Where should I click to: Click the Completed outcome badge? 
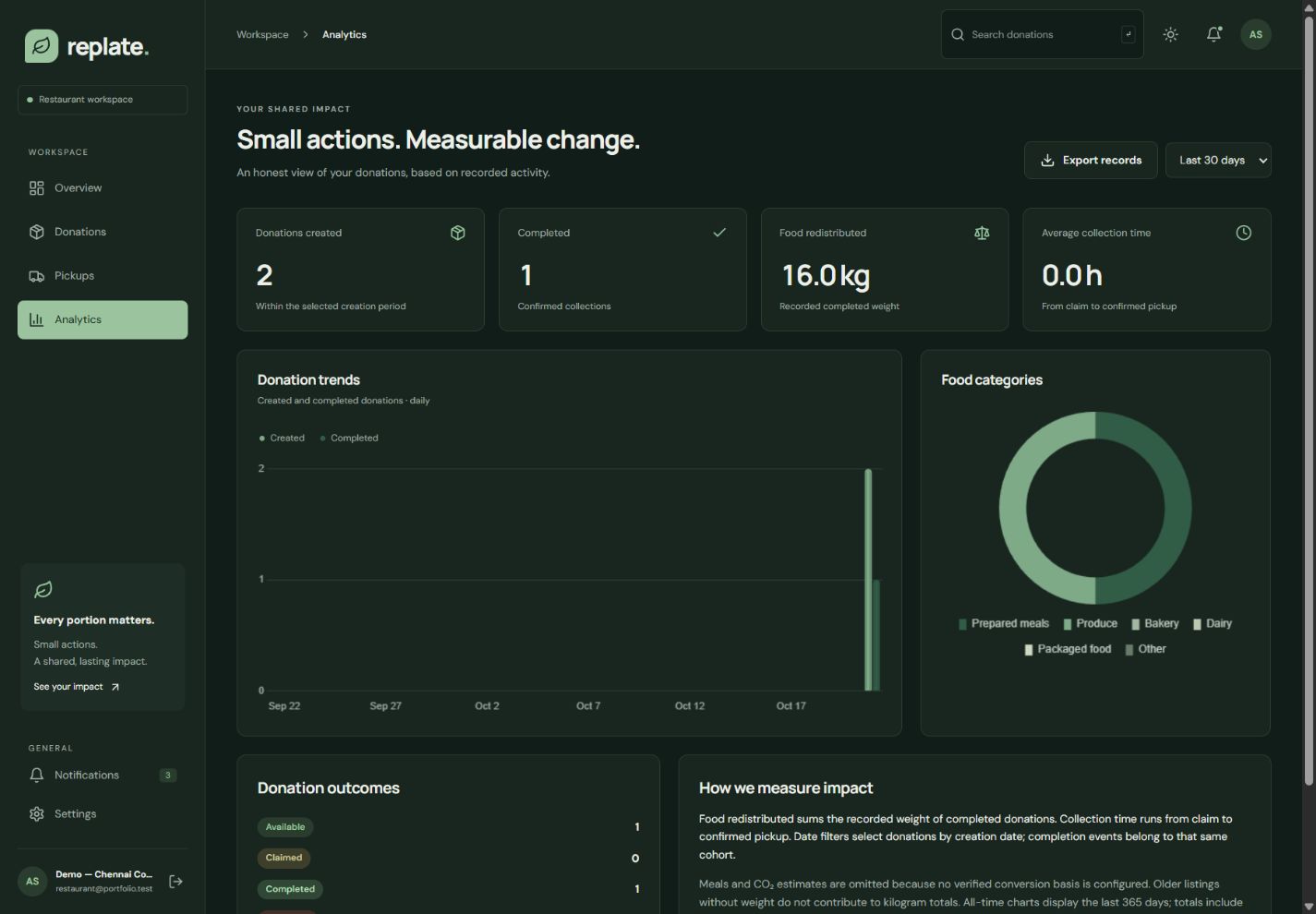290,889
